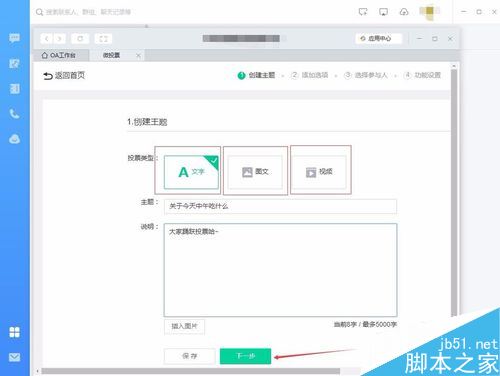Close the inner OA browser window
Image resolution: width=500 pixels, height=376 pixels.
pyautogui.click(x=450, y=39)
